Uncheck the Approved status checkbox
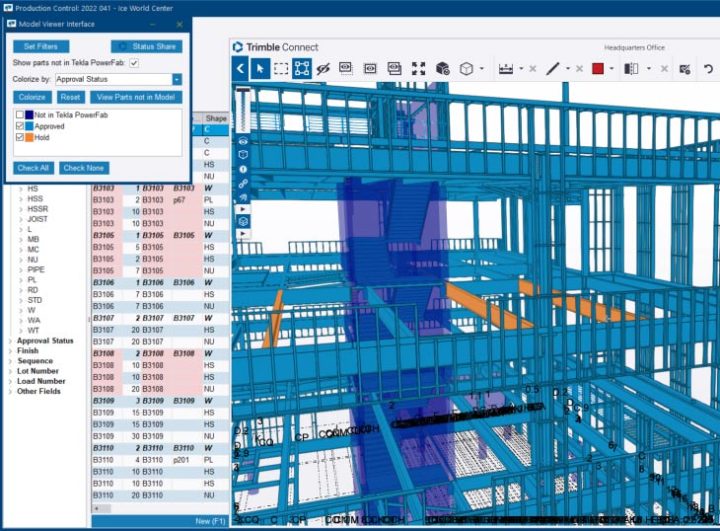The width and height of the screenshot is (720, 531). click(20, 127)
